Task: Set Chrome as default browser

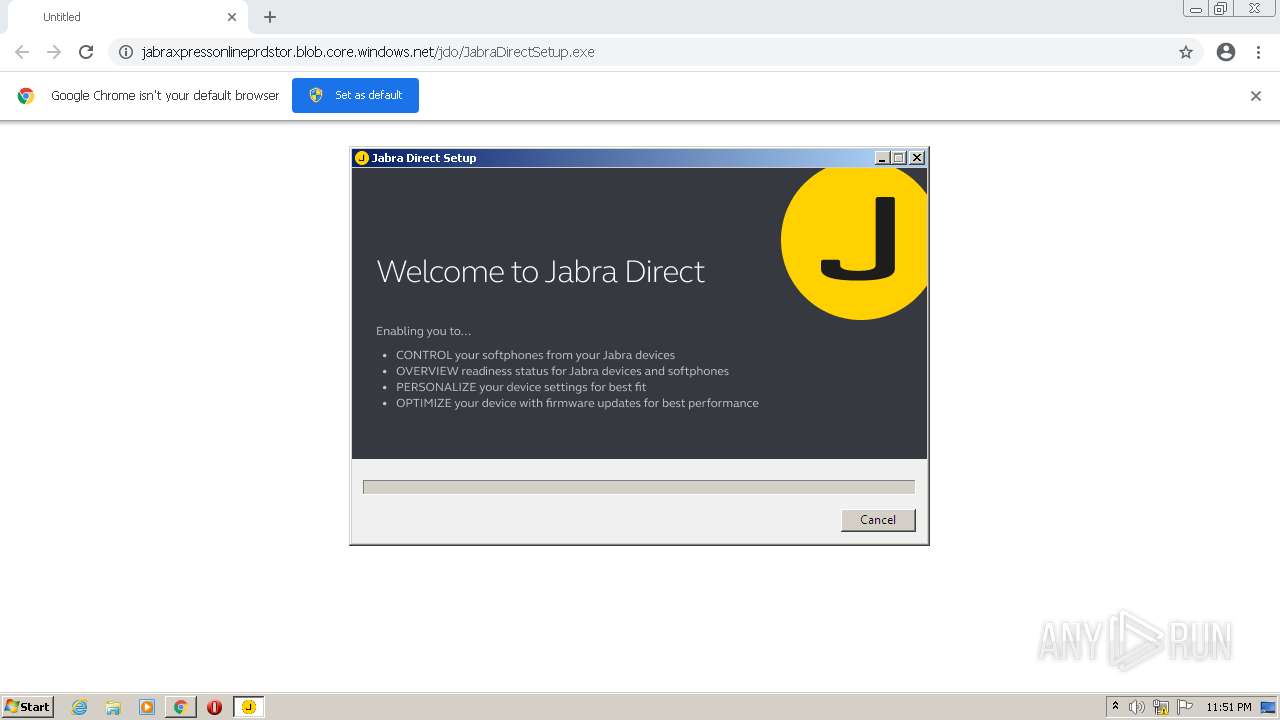Action: pyautogui.click(x=355, y=95)
